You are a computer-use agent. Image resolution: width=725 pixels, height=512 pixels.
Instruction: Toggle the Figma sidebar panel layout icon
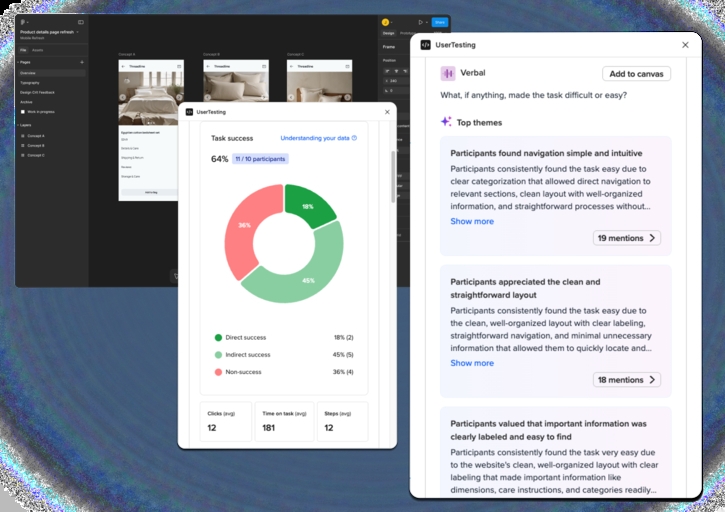coord(81,22)
